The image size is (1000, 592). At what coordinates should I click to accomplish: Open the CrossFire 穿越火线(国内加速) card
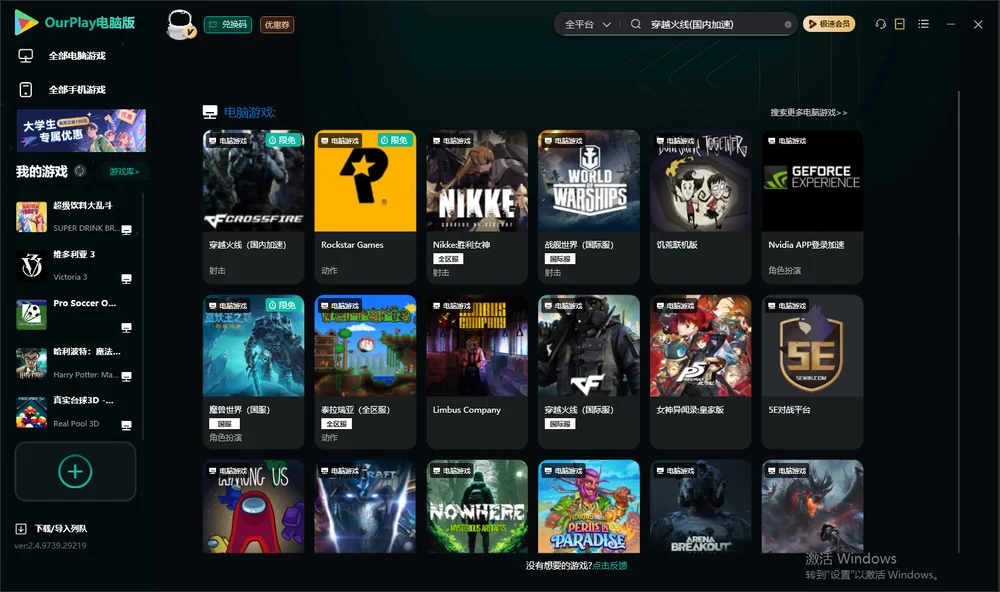[253, 207]
